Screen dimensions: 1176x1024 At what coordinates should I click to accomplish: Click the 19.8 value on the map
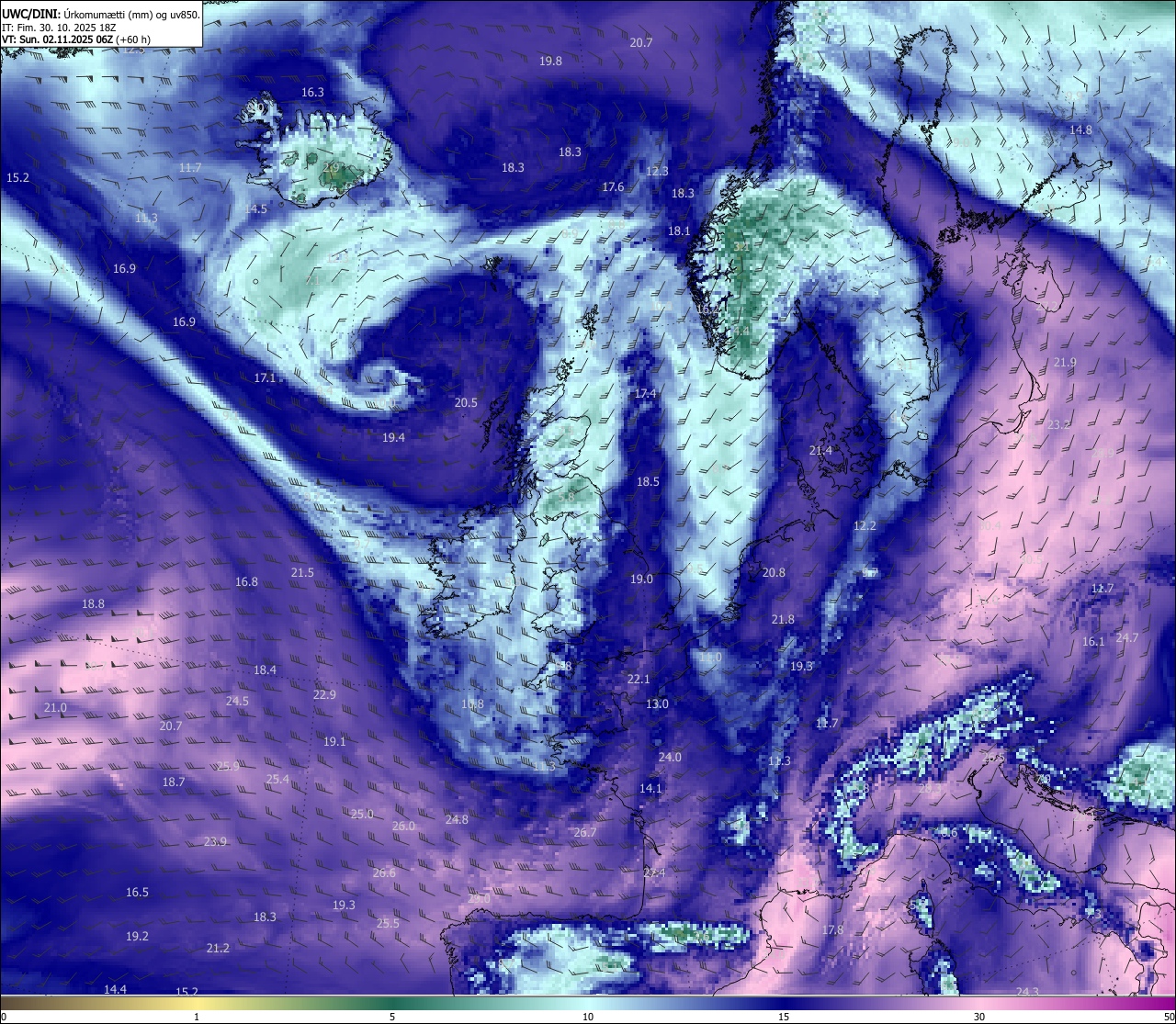[550, 61]
